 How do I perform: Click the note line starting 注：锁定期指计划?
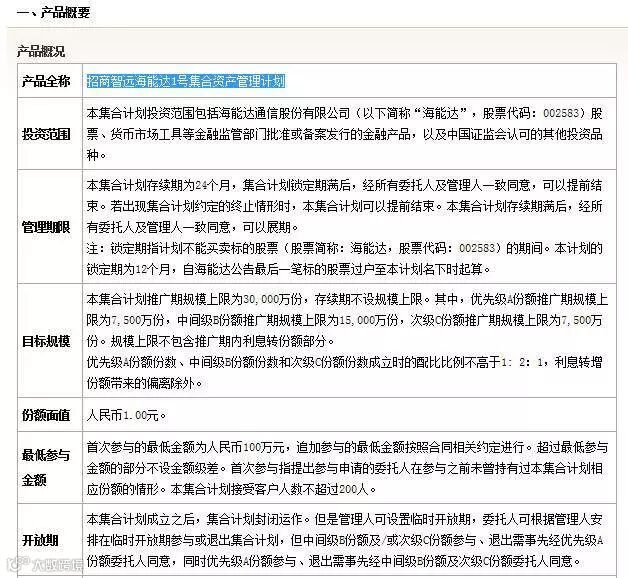(345, 248)
